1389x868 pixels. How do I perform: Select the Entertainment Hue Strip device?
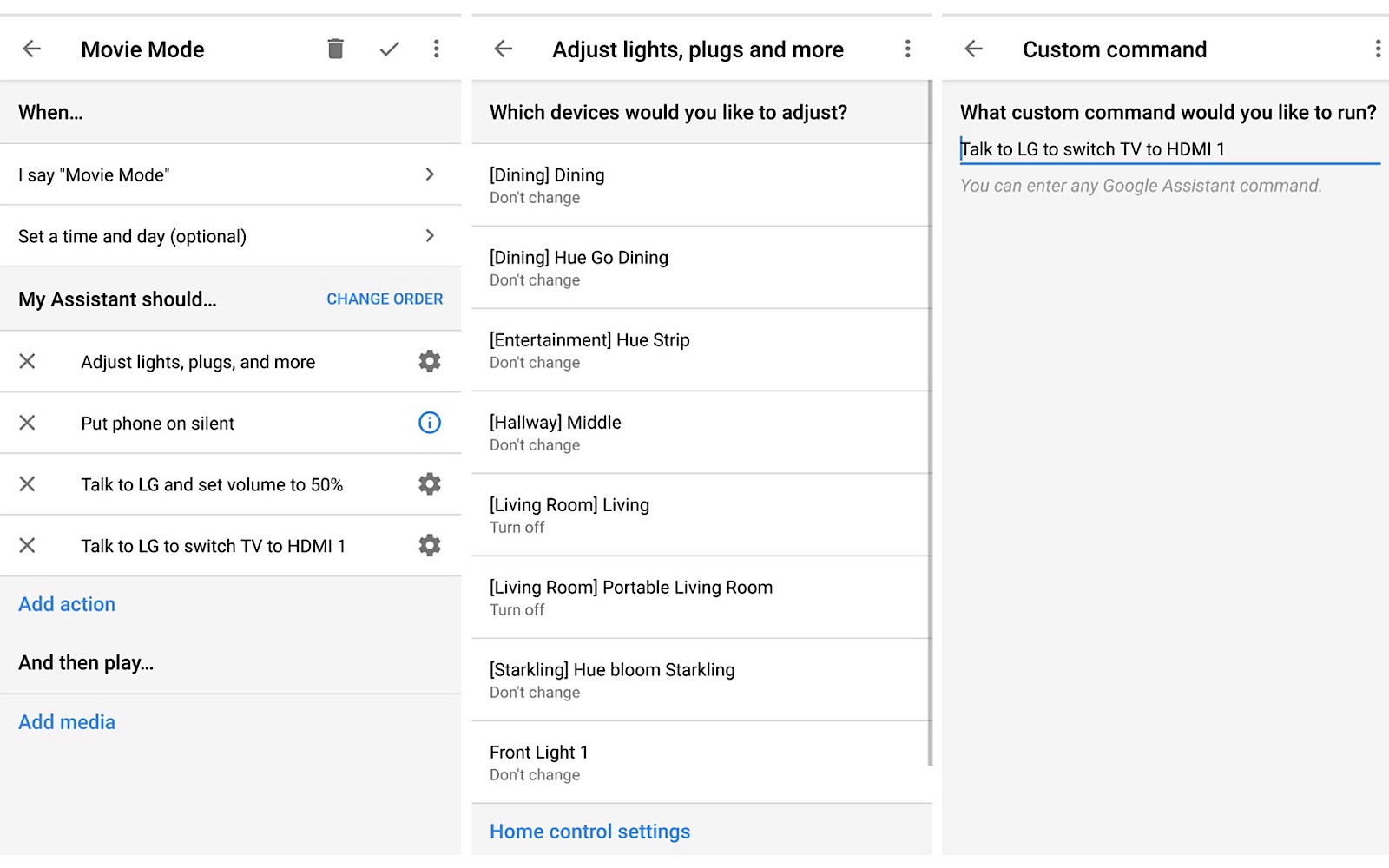[701, 350]
